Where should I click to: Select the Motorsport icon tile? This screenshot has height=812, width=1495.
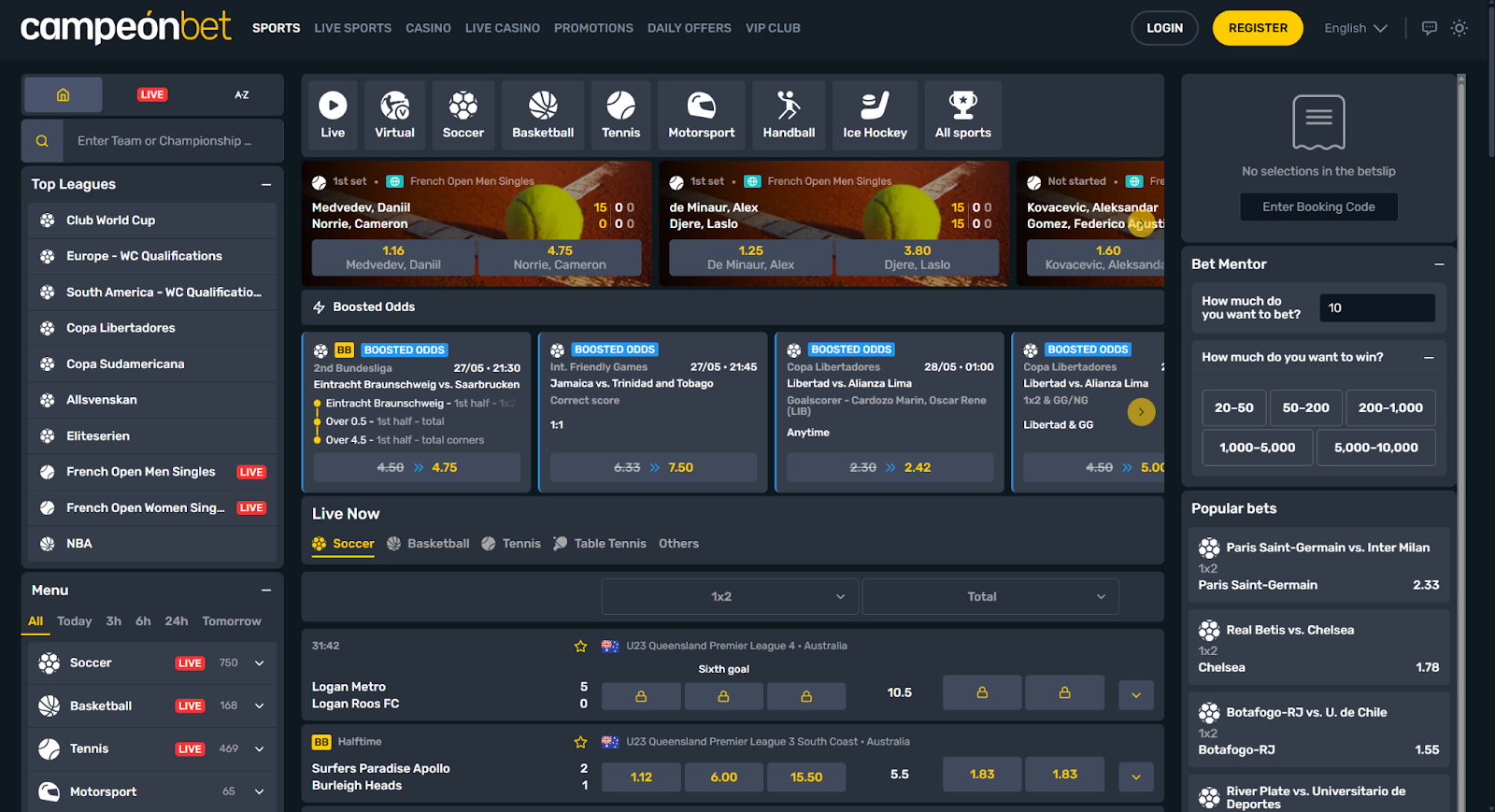click(702, 115)
